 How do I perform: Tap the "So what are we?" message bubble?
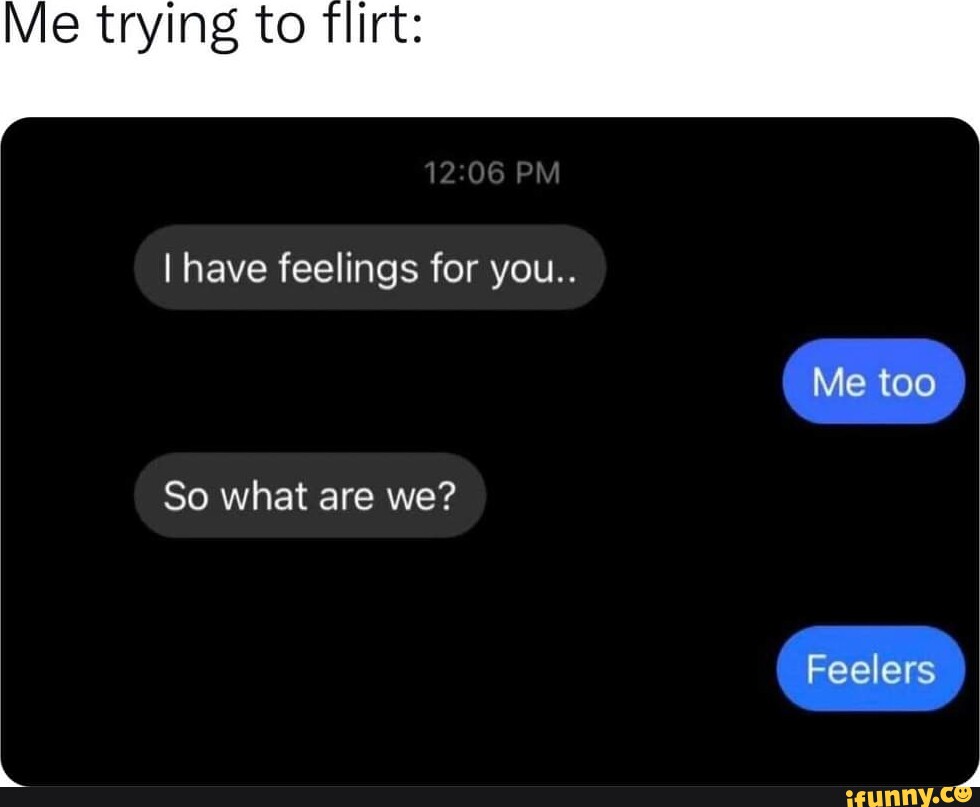(310, 495)
